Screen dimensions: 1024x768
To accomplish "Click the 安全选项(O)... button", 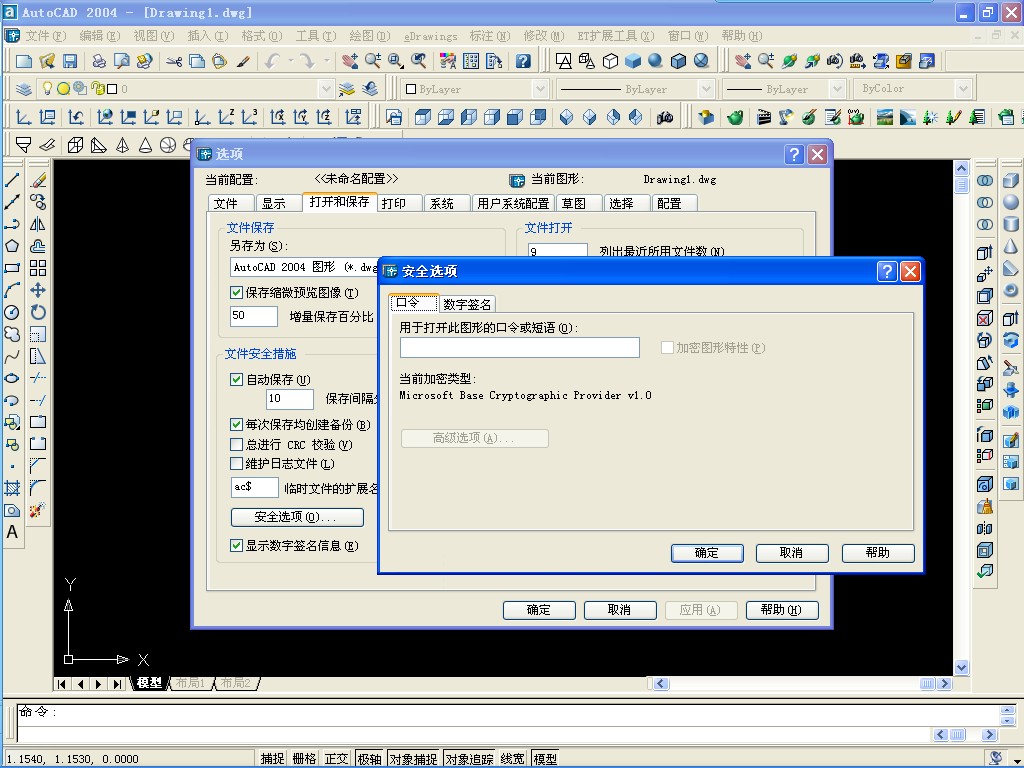I will [x=297, y=517].
